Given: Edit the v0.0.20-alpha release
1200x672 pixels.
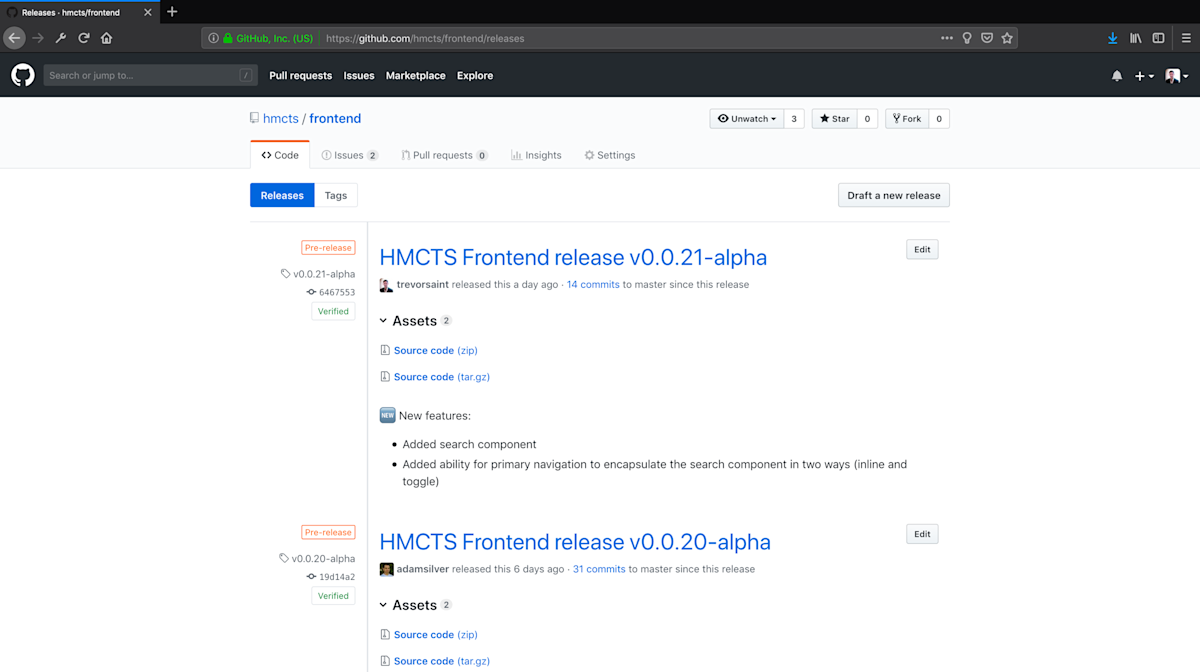Looking at the screenshot, I should [x=922, y=534].
